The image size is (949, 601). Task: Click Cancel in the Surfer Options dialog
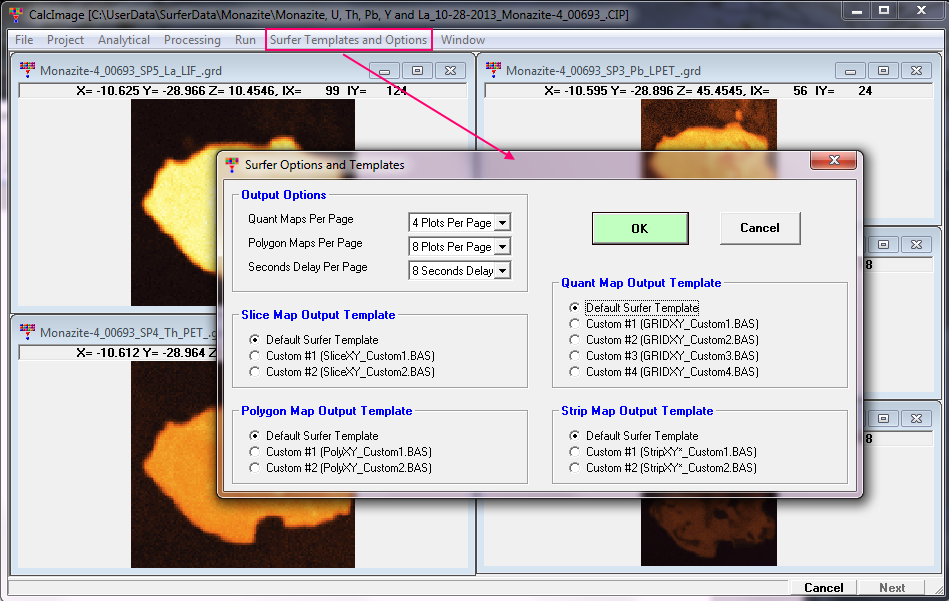tap(759, 228)
